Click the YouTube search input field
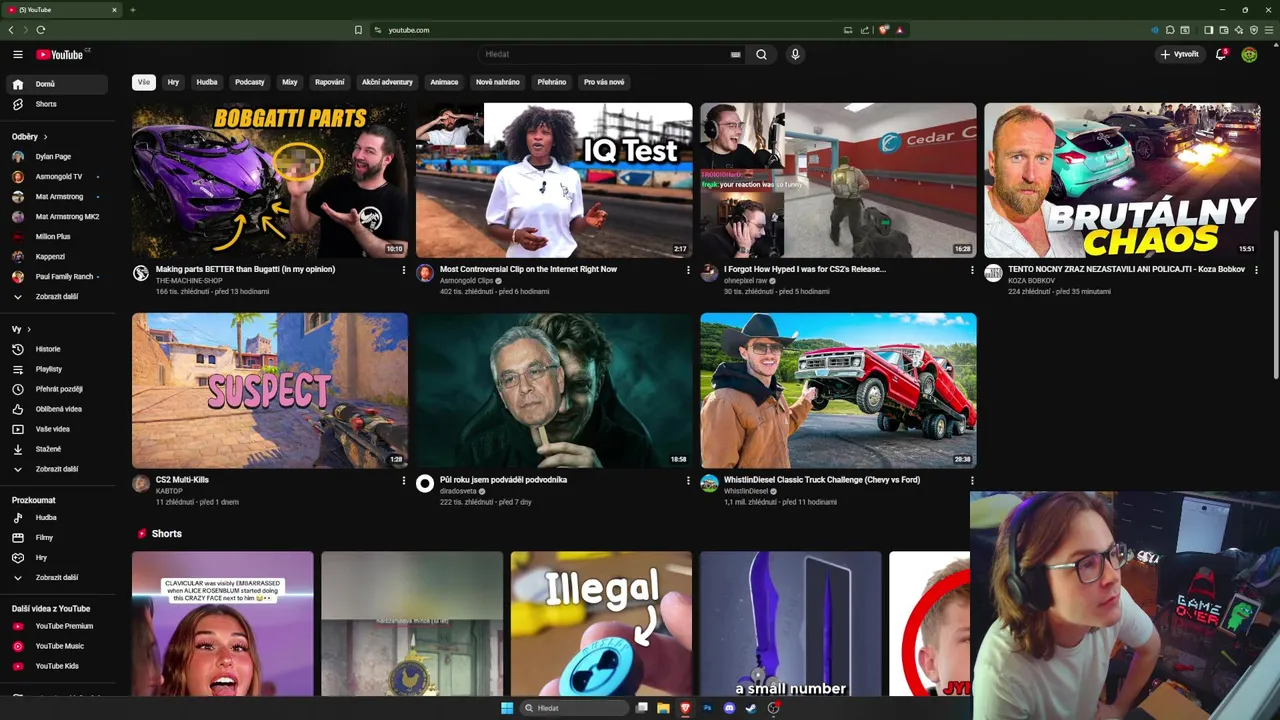1280x720 pixels. 605,55
